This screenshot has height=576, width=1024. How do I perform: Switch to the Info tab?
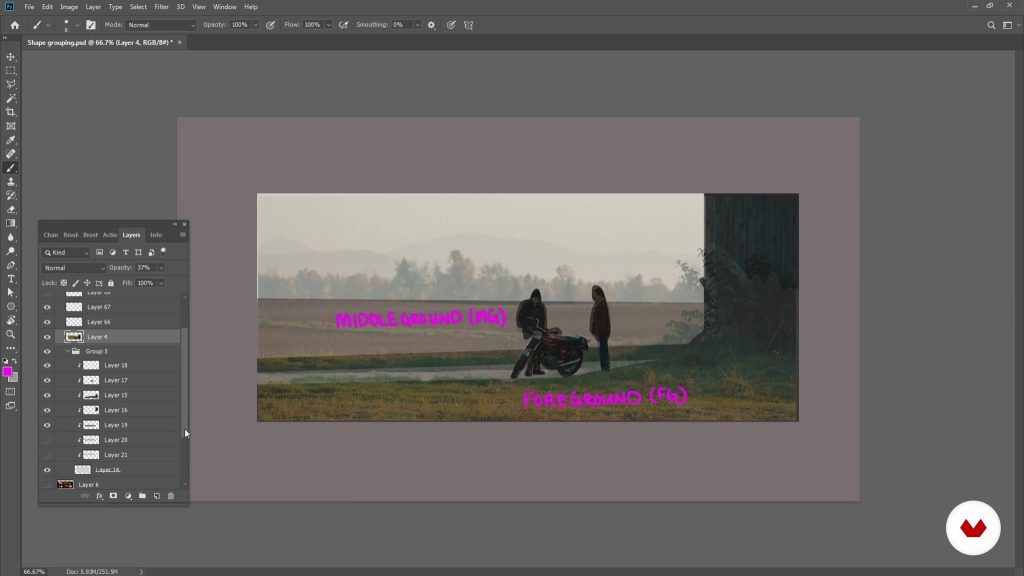pos(156,235)
